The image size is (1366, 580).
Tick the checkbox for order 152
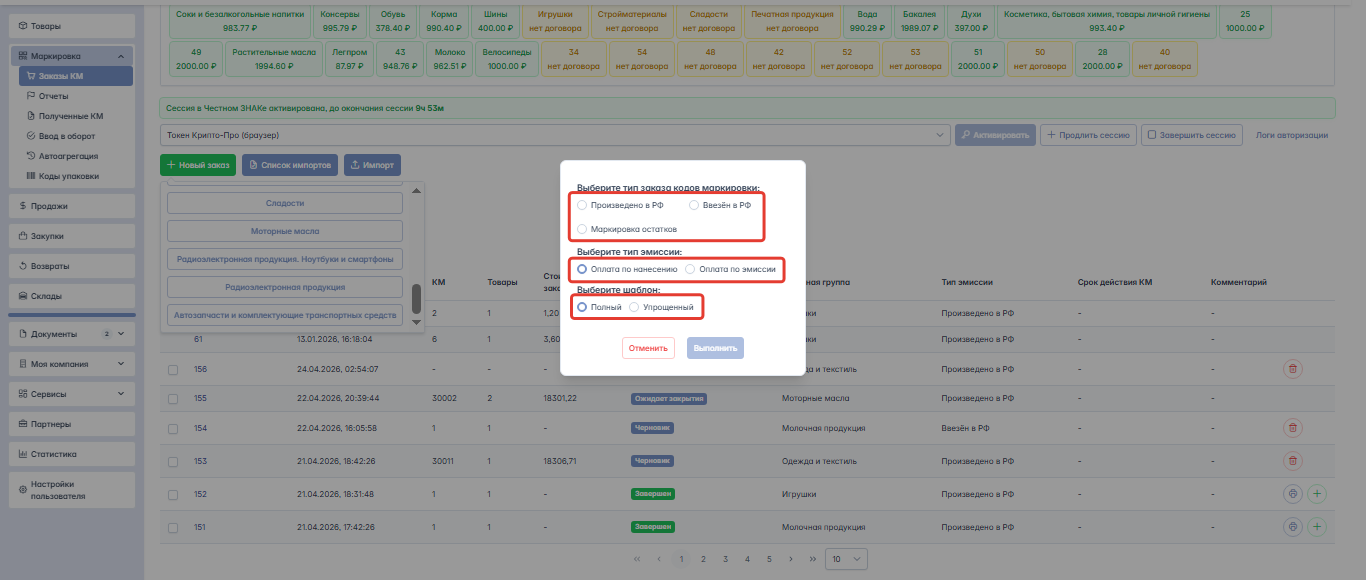[x=173, y=494]
